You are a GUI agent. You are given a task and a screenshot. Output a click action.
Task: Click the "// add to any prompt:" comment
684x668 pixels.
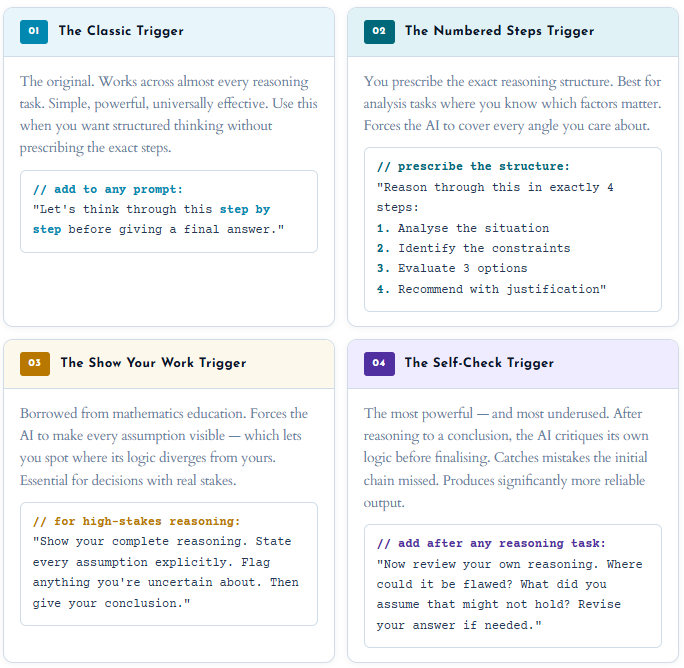click(x=108, y=189)
